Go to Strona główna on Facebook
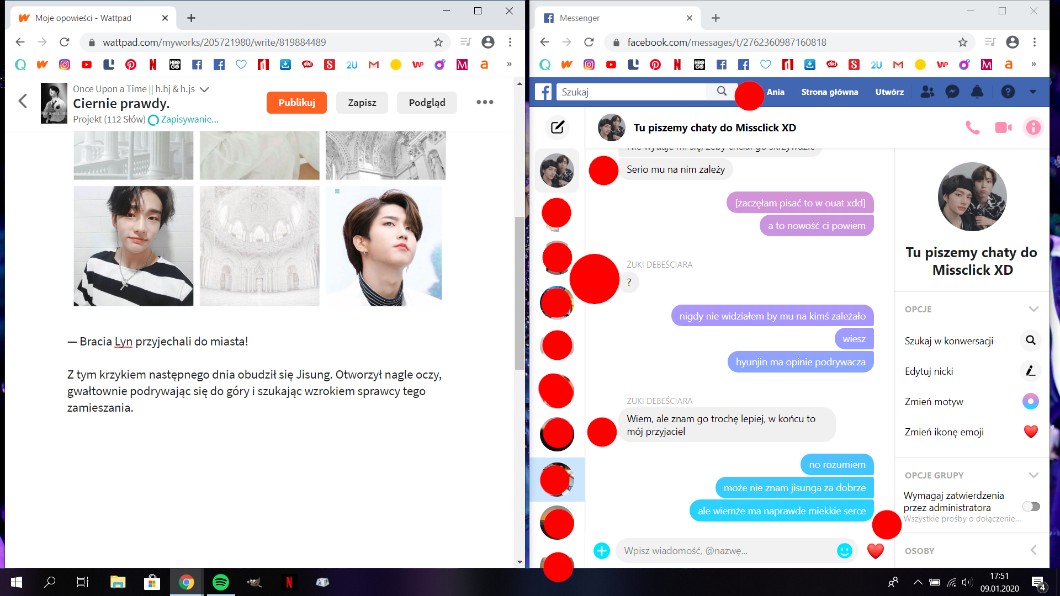This screenshot has height=596, width=1060. [829, 92]
